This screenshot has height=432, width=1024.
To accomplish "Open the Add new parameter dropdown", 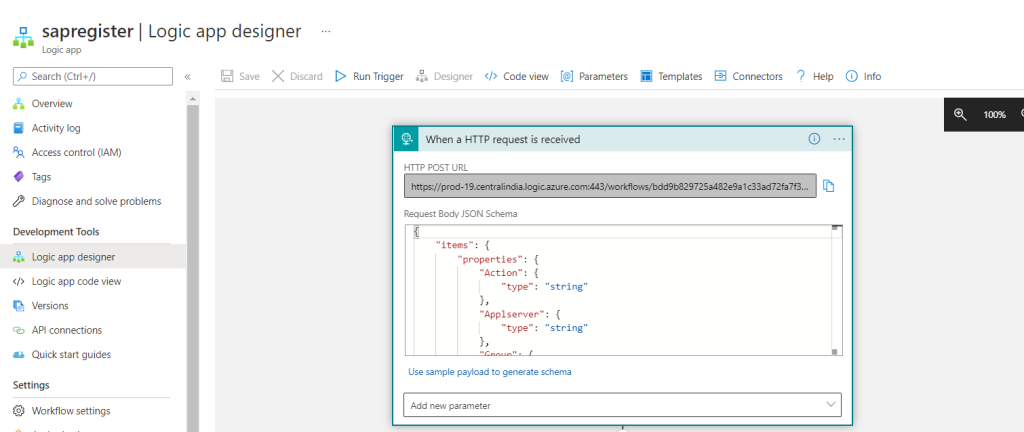I will 622,405.
